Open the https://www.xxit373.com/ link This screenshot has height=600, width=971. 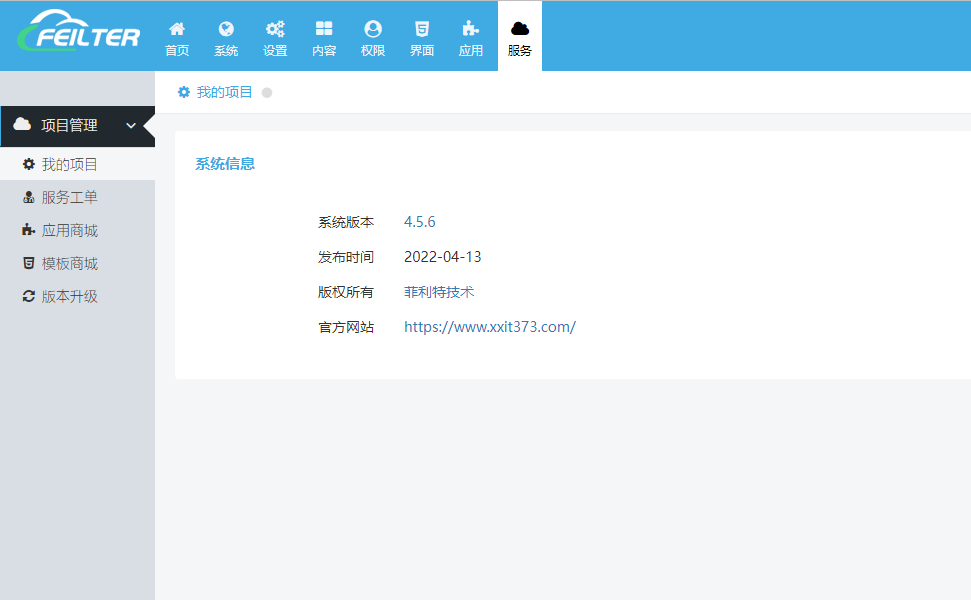tap(490, 327)
